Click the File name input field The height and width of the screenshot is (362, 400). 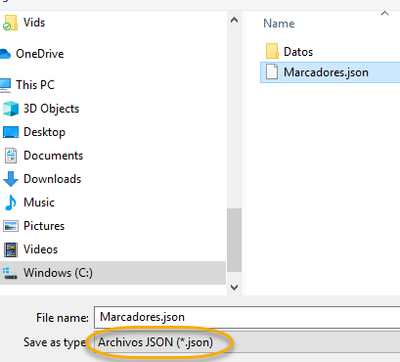247,317
